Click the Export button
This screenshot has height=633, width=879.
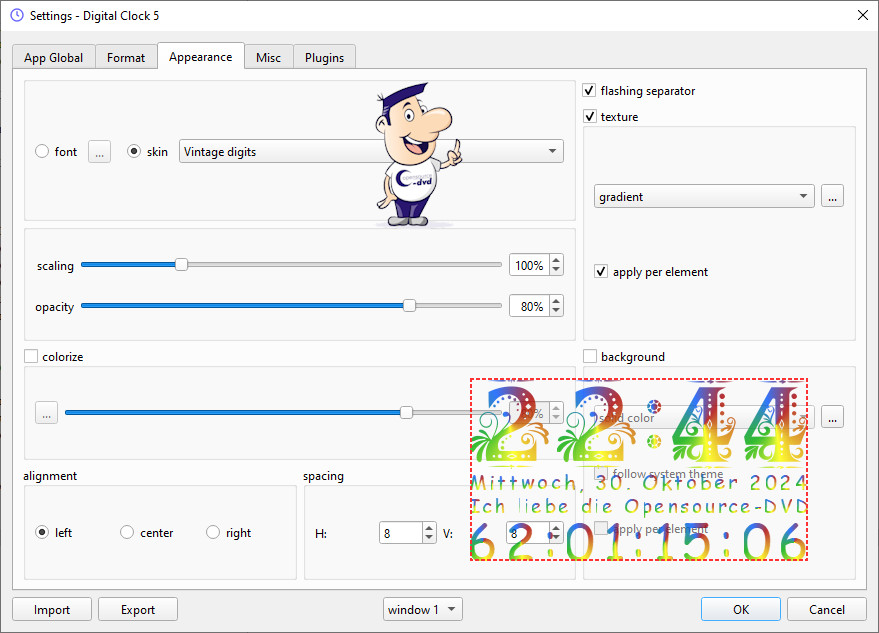pyautogui.click(x=138, y=610)
